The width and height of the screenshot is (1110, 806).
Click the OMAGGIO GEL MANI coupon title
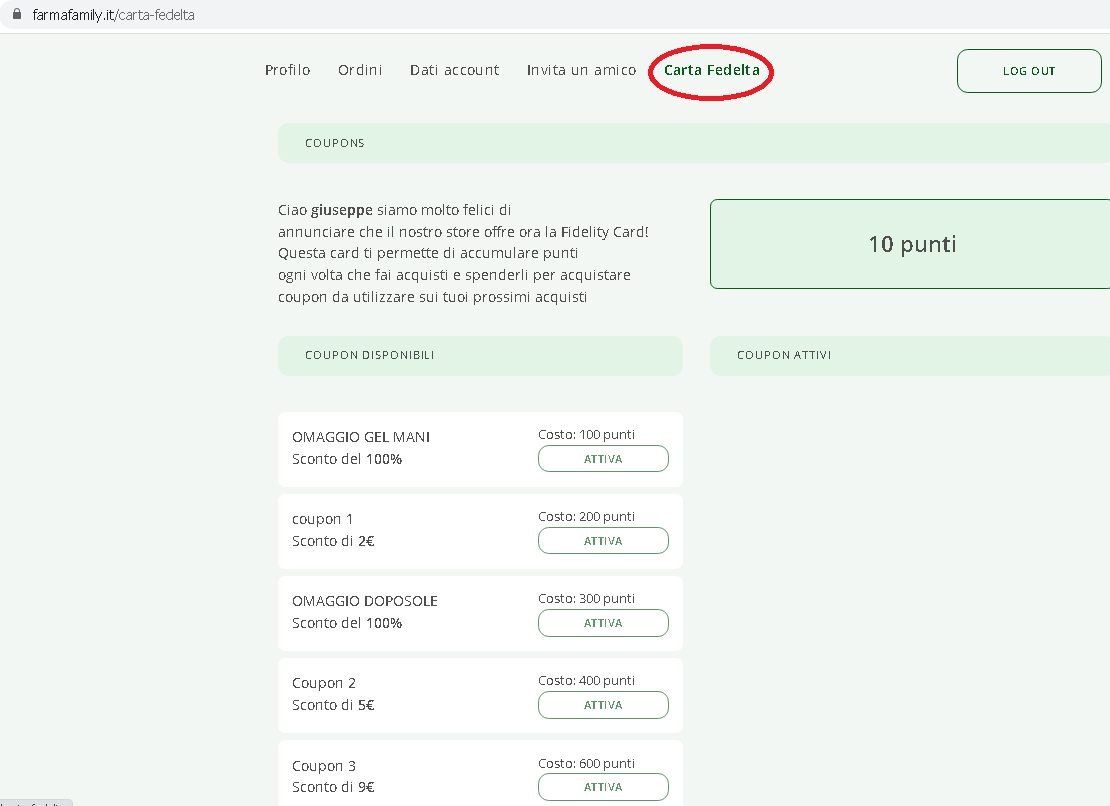361,437
